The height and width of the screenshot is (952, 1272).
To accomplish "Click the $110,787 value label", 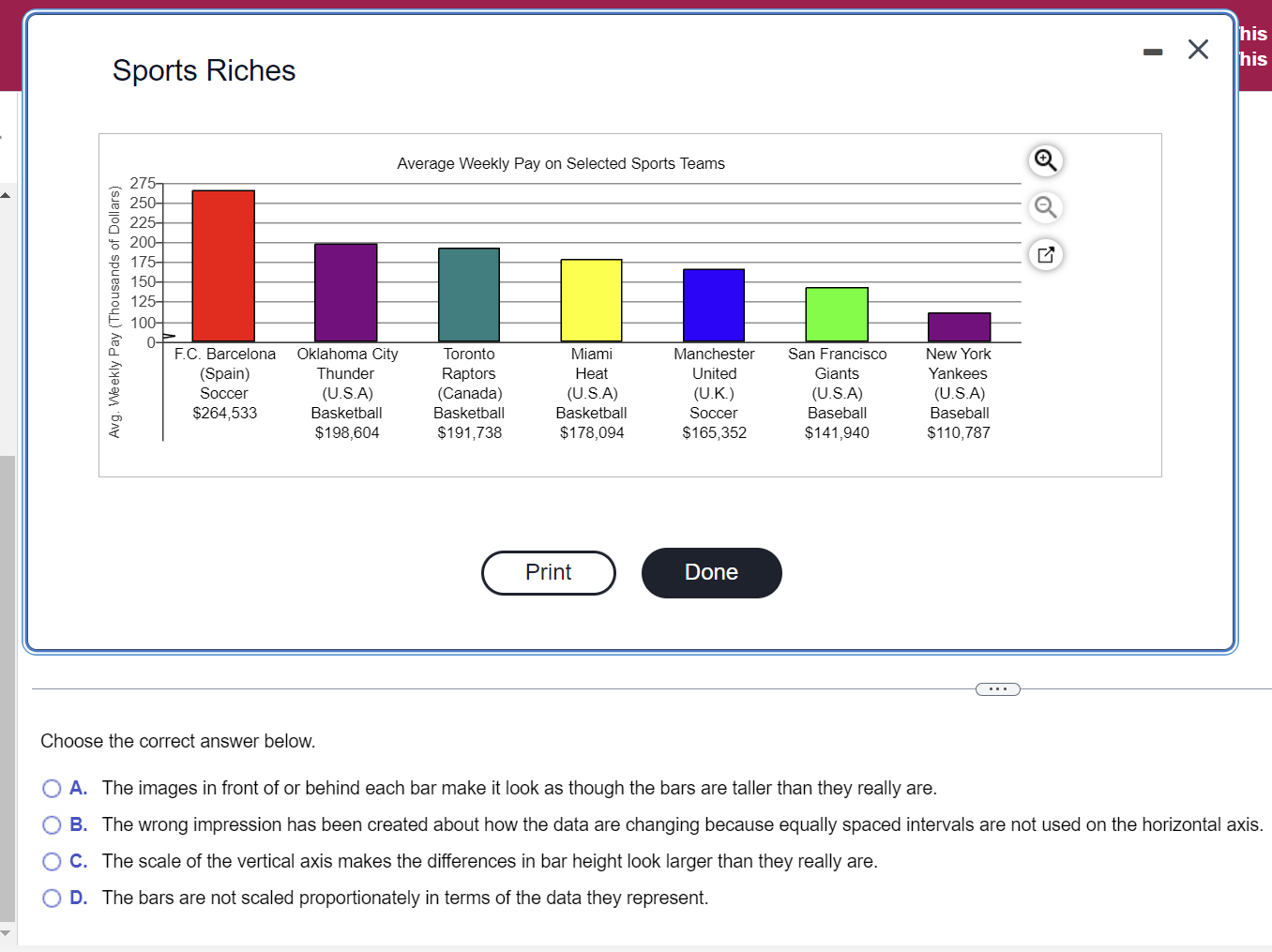I will click(959, 433).
